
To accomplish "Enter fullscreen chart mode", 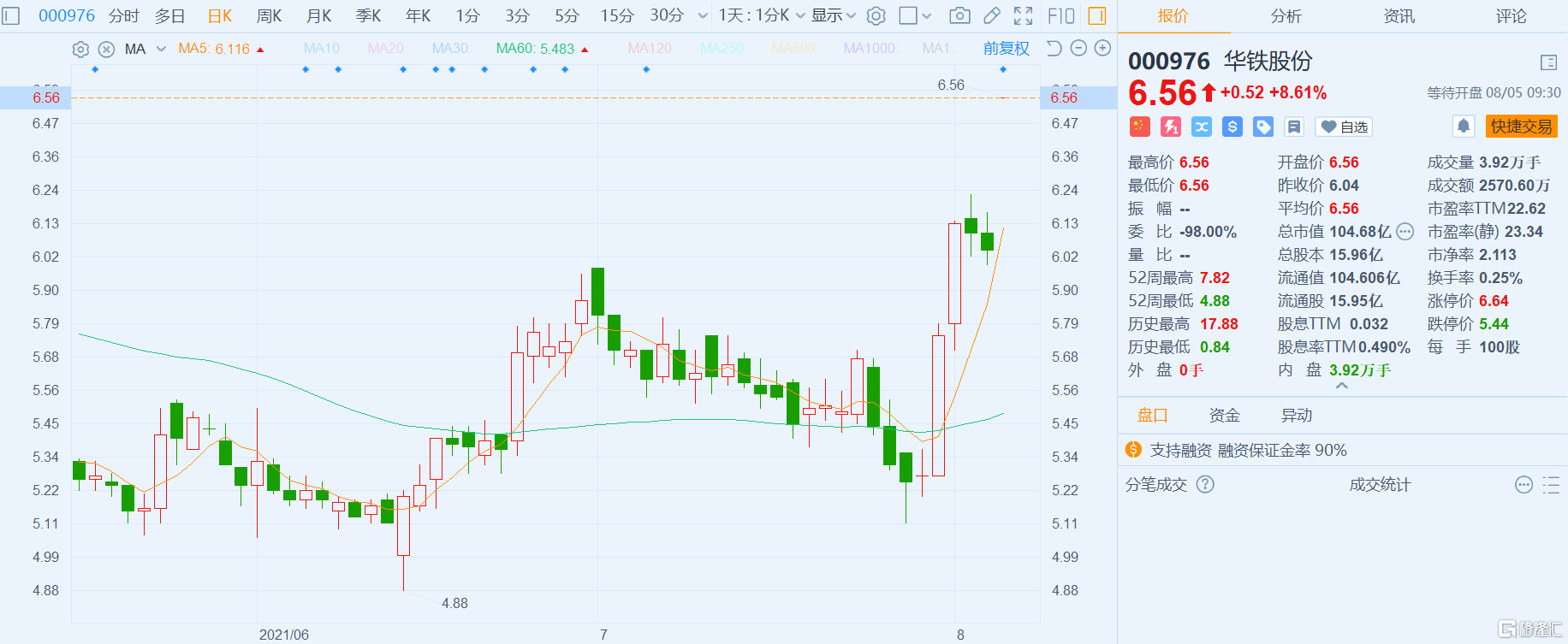I will (x=1023, y=15).
